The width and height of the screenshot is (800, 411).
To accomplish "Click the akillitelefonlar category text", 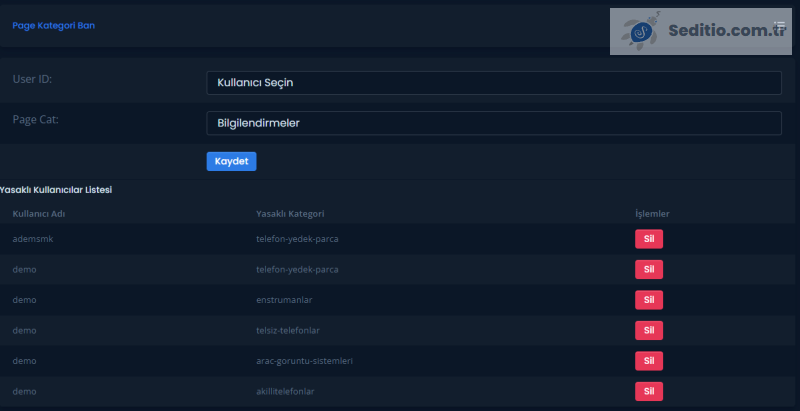I will click(285, 392).
